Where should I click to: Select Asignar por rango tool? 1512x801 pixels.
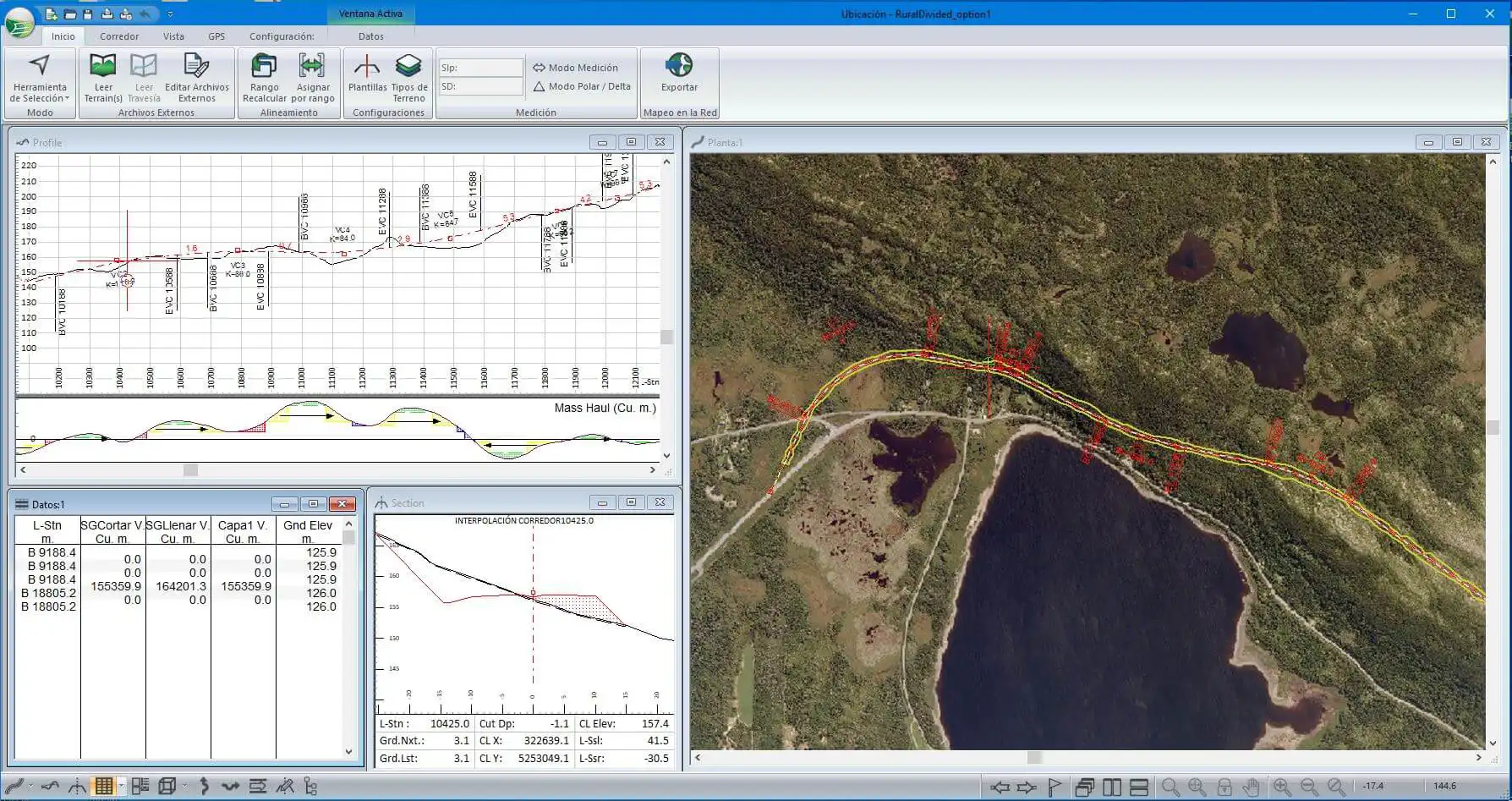click(x=312, y=67)
